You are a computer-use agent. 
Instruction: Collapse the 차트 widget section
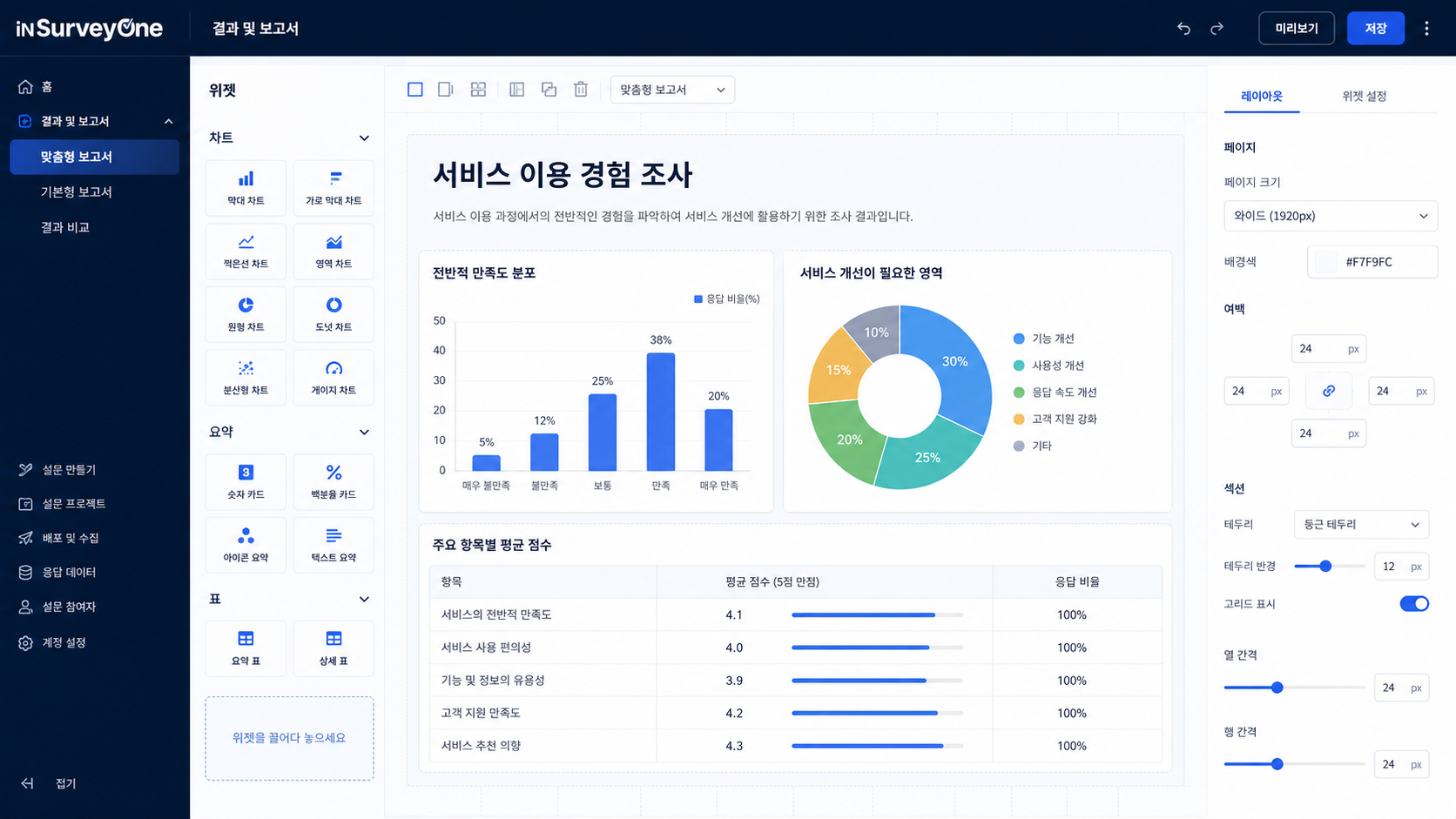coord(364,138)
